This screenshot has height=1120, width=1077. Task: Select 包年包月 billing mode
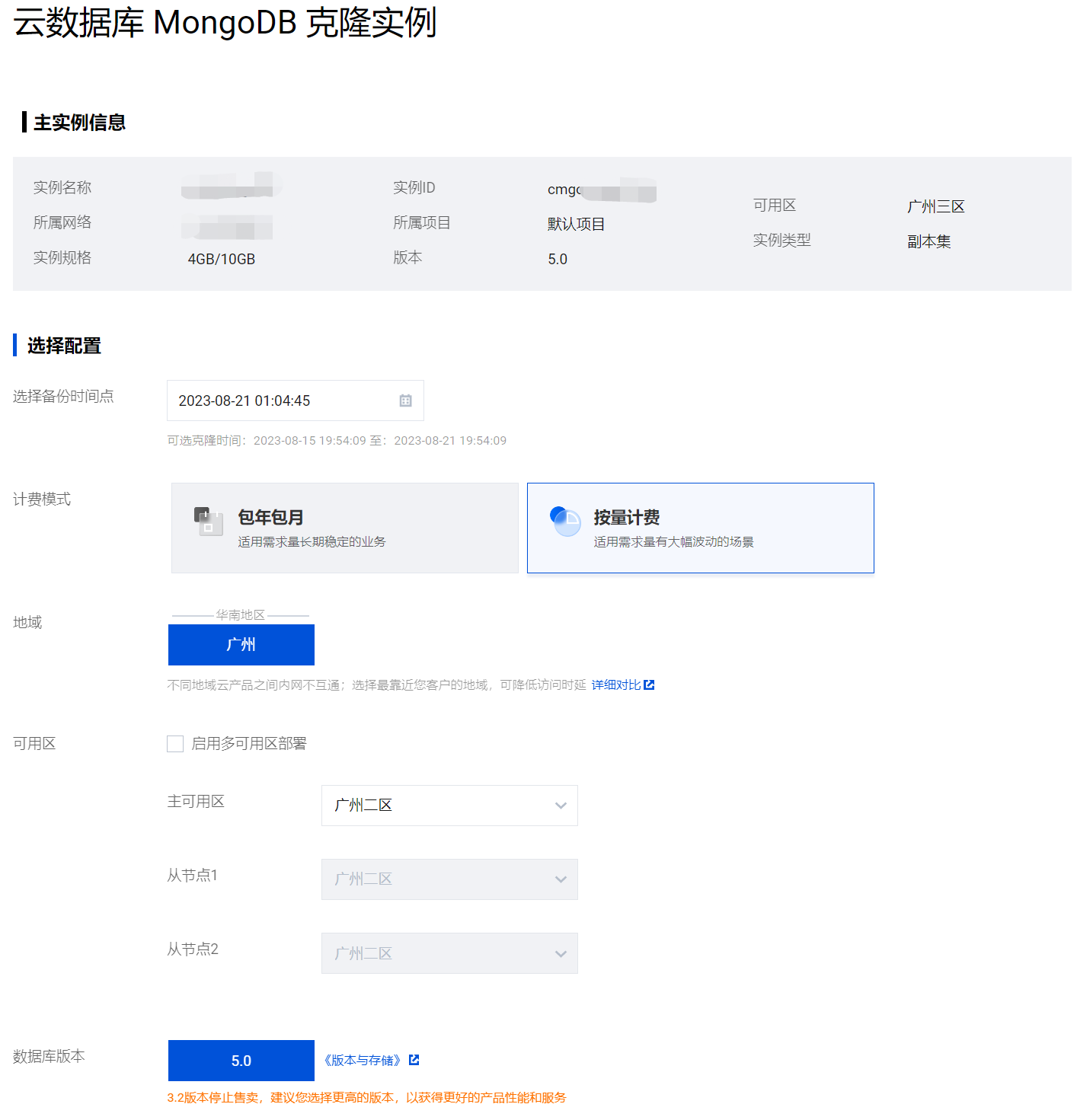[x=344, y=528]
